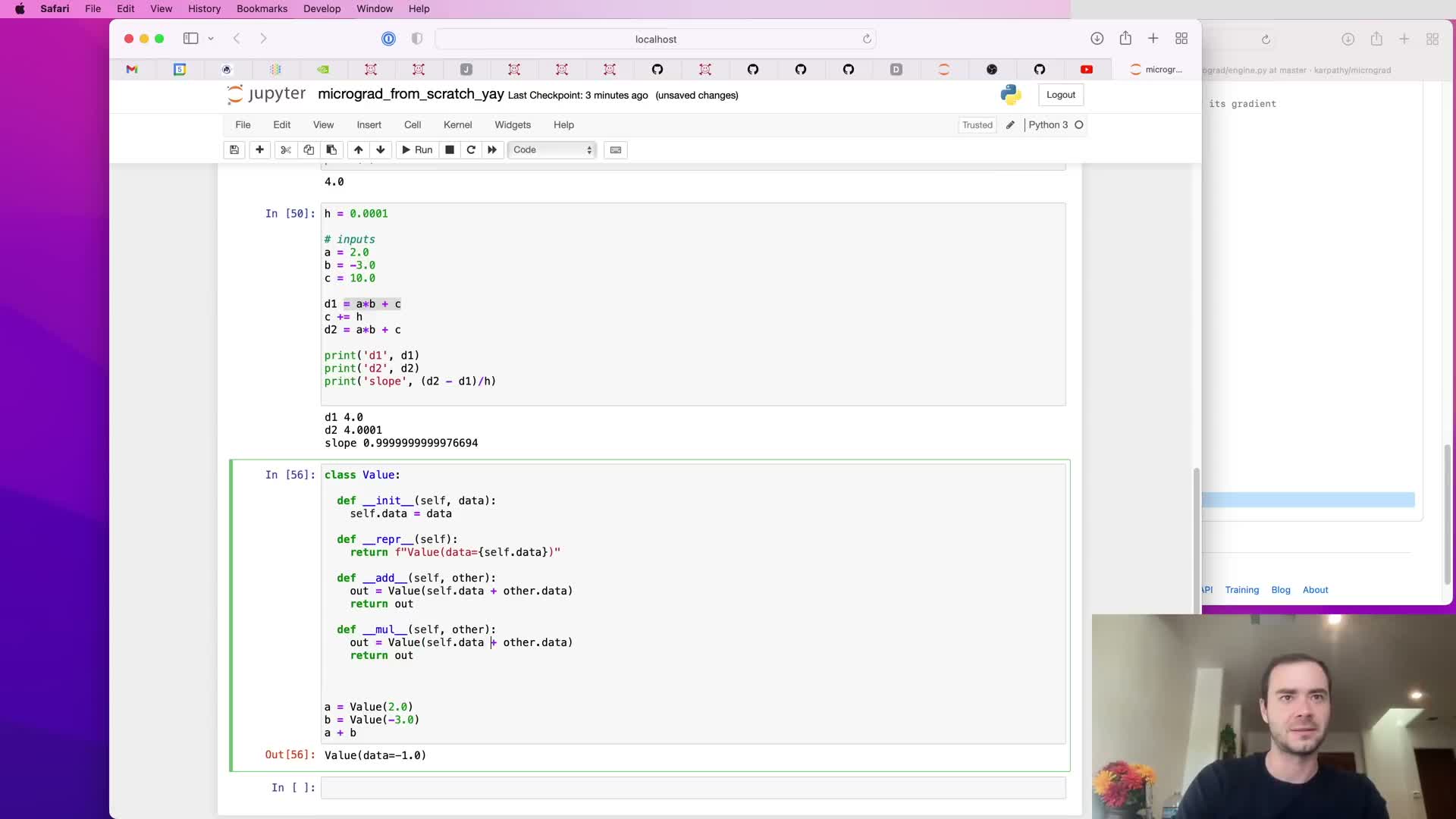The image size is (1456, 819).
Task: Click the Logout button
Action: (1060, 95)
